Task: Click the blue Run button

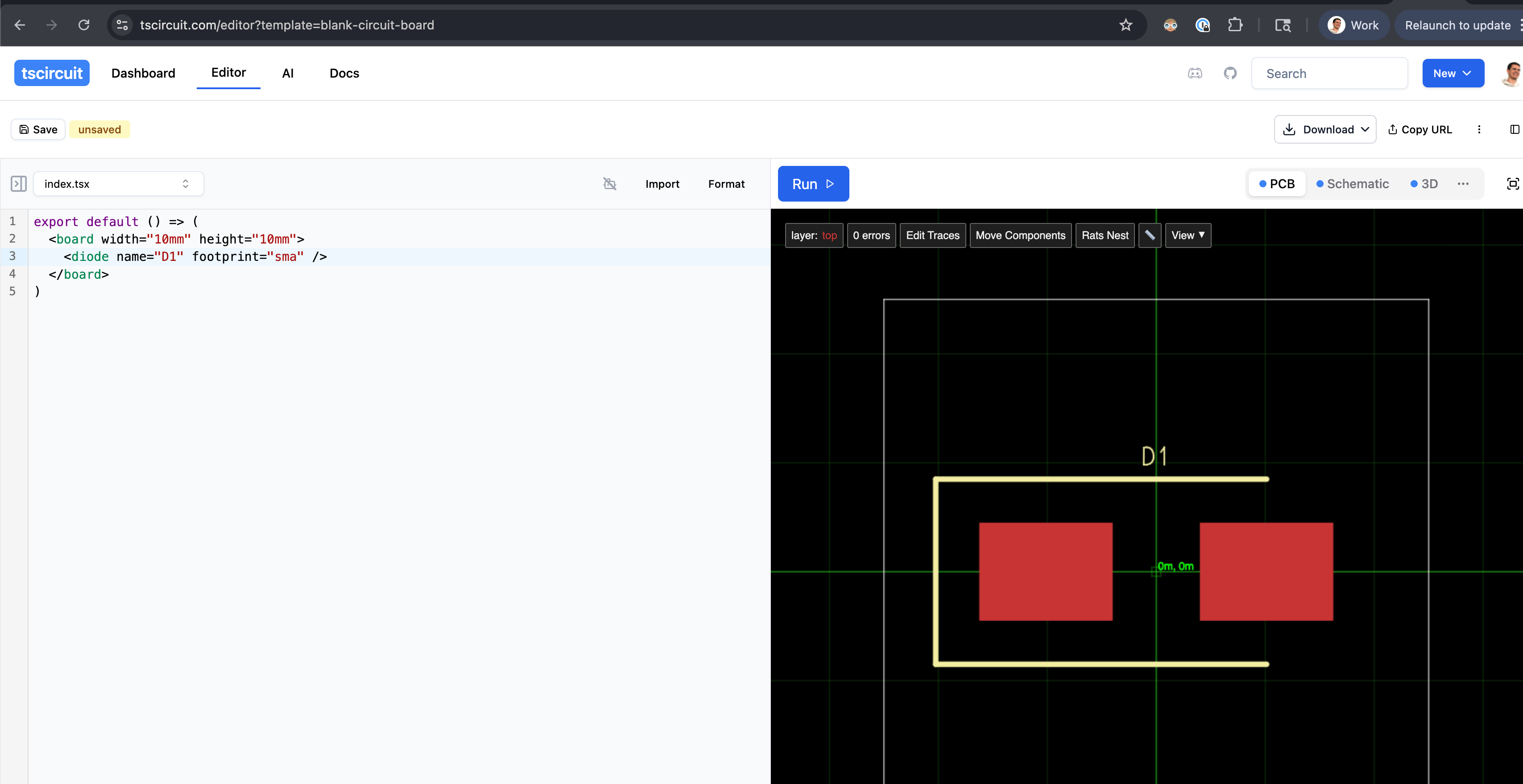Action: [813, 184]
